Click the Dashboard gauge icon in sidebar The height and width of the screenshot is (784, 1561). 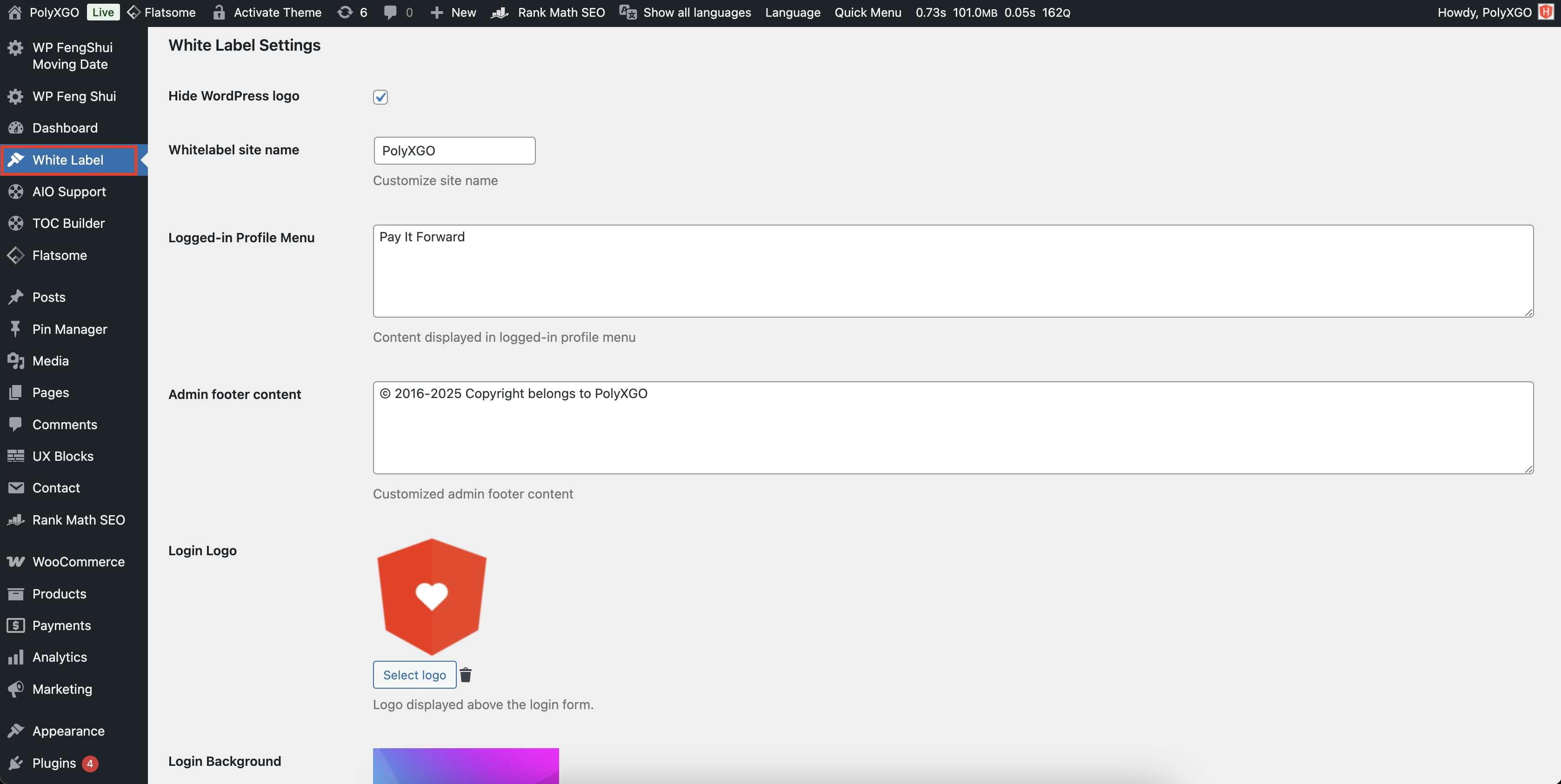click(x=16, y=128)
